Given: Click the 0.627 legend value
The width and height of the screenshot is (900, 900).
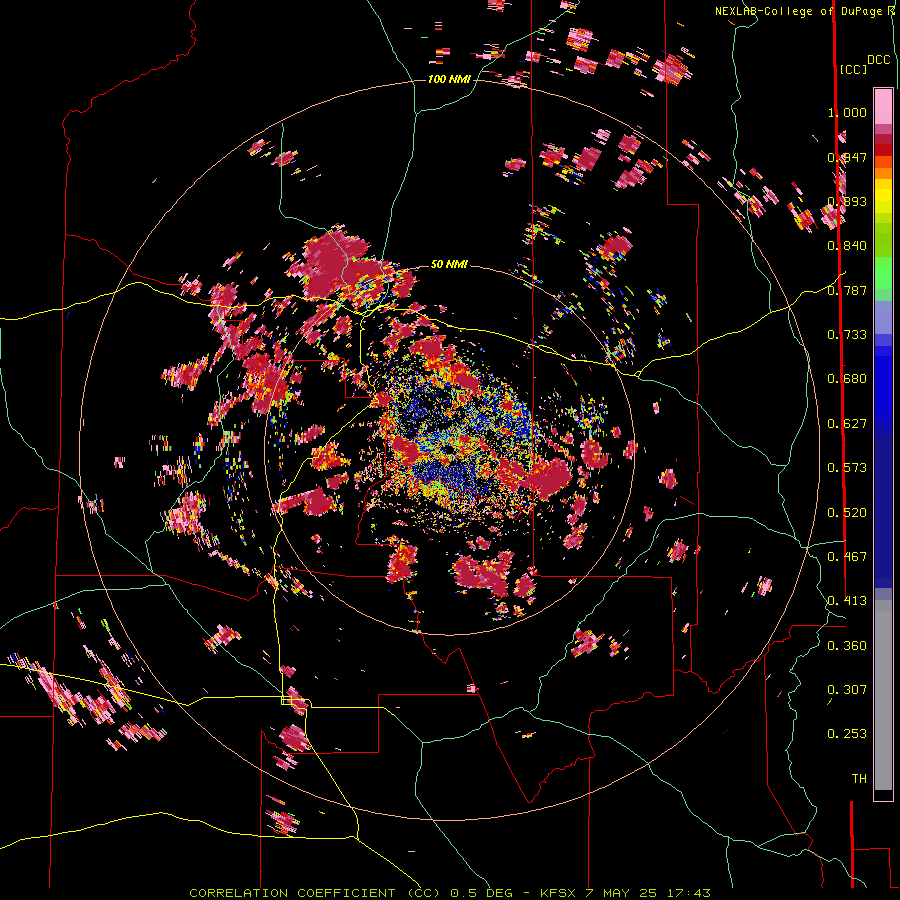Looking at the screenshot, I should click(847, 424).
